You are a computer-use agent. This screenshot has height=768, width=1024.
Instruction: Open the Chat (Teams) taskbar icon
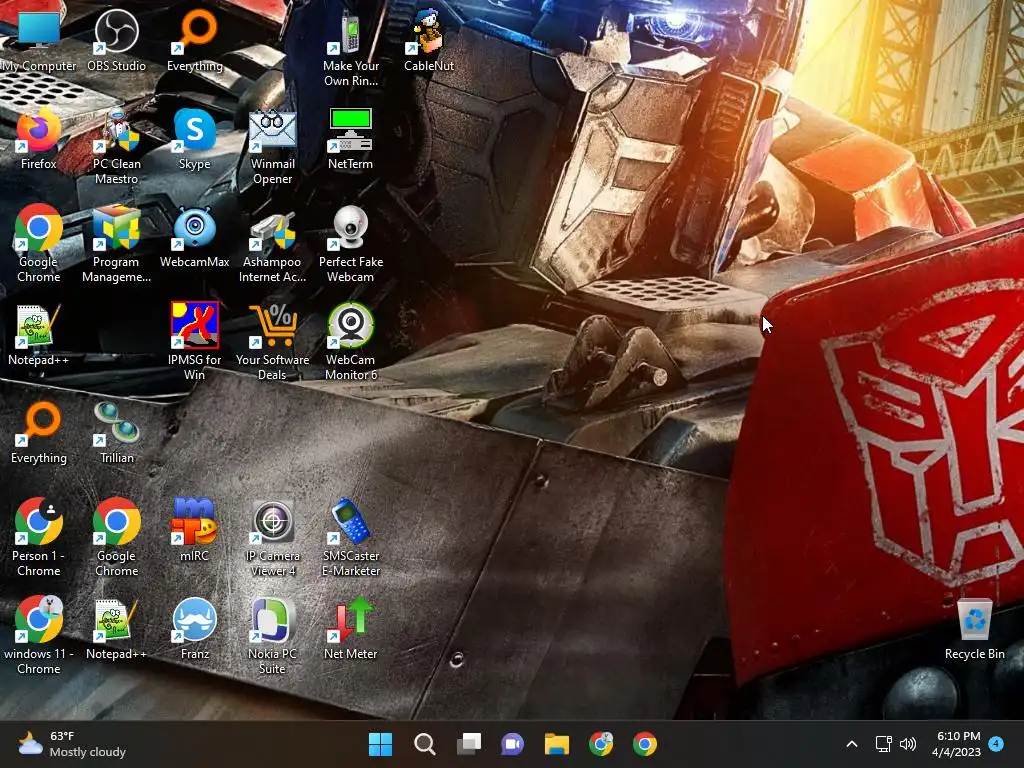pos(513,744)
